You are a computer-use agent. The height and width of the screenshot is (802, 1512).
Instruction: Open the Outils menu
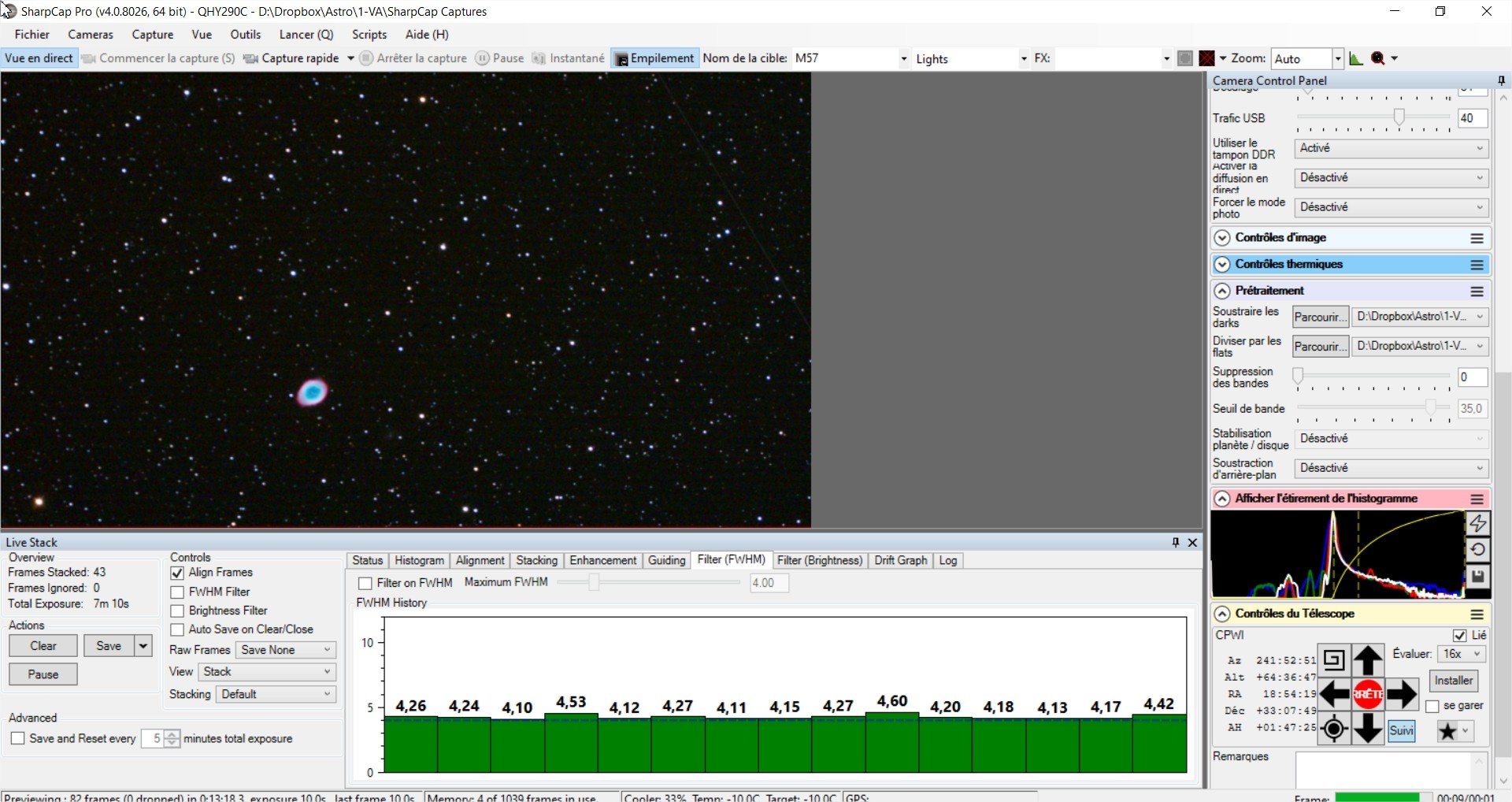tap(245, 35)
